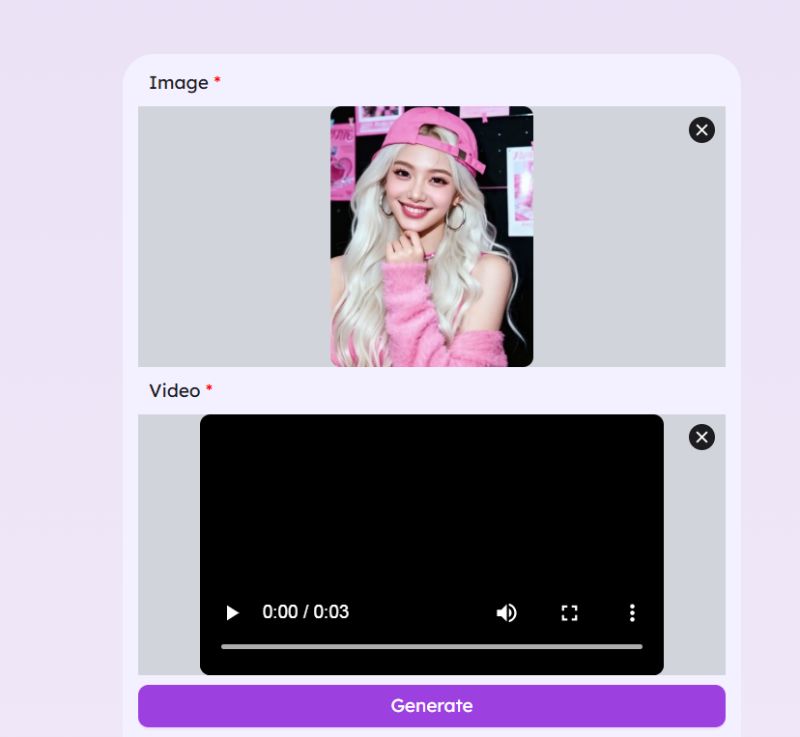Click the 0:00 / 0:03 timestamp text
Viewport: 800px width, 737px height.
point(306,612)
